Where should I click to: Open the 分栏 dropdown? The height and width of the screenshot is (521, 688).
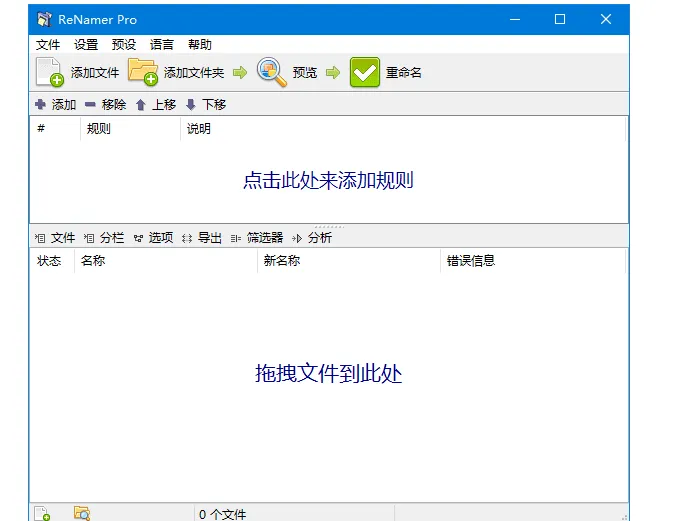[104, 238]
